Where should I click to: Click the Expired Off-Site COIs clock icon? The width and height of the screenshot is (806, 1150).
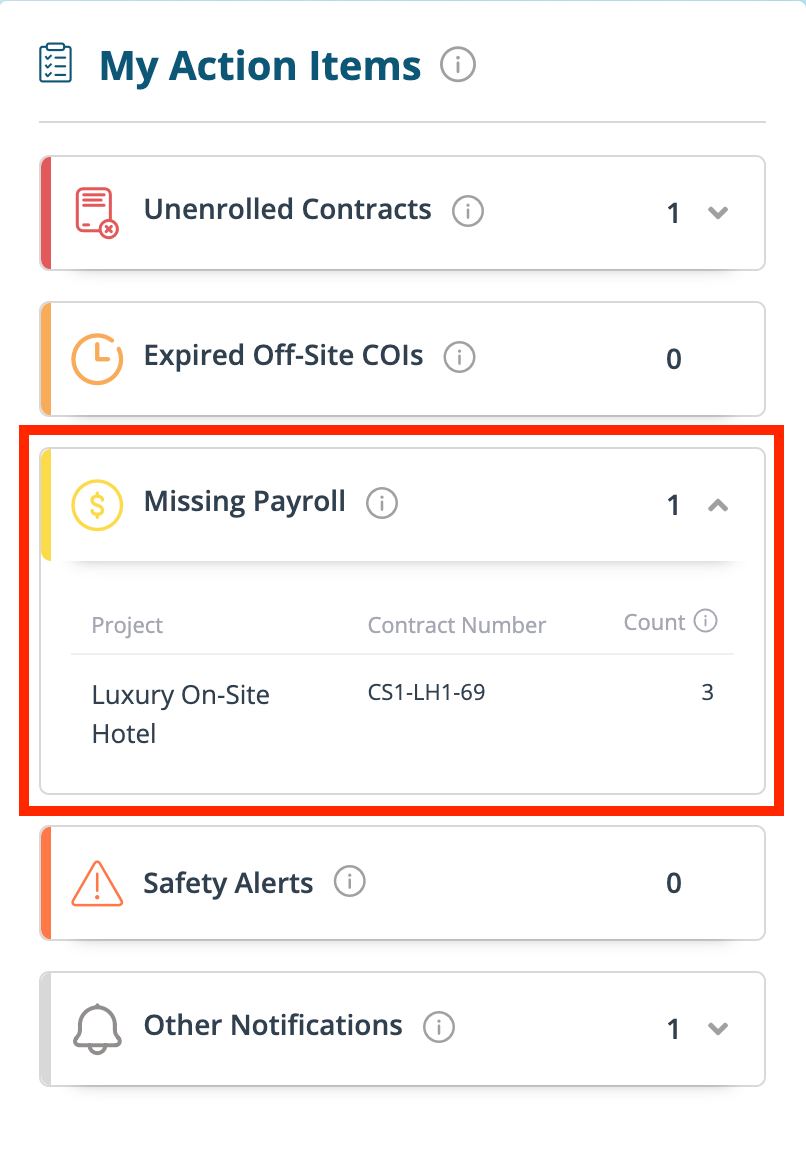coord(97,358)
